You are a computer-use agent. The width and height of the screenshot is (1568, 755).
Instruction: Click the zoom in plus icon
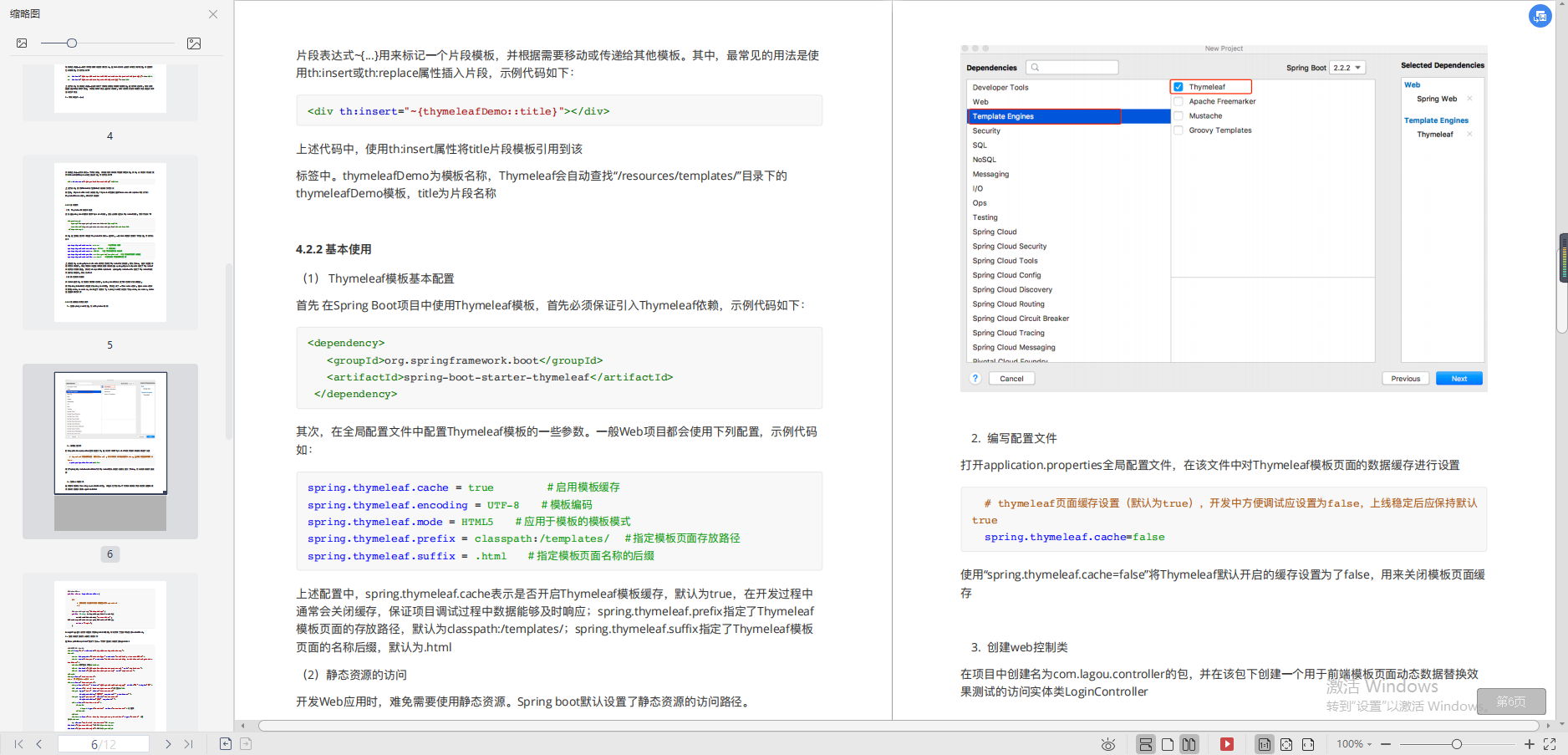[x=1529, y=744]
